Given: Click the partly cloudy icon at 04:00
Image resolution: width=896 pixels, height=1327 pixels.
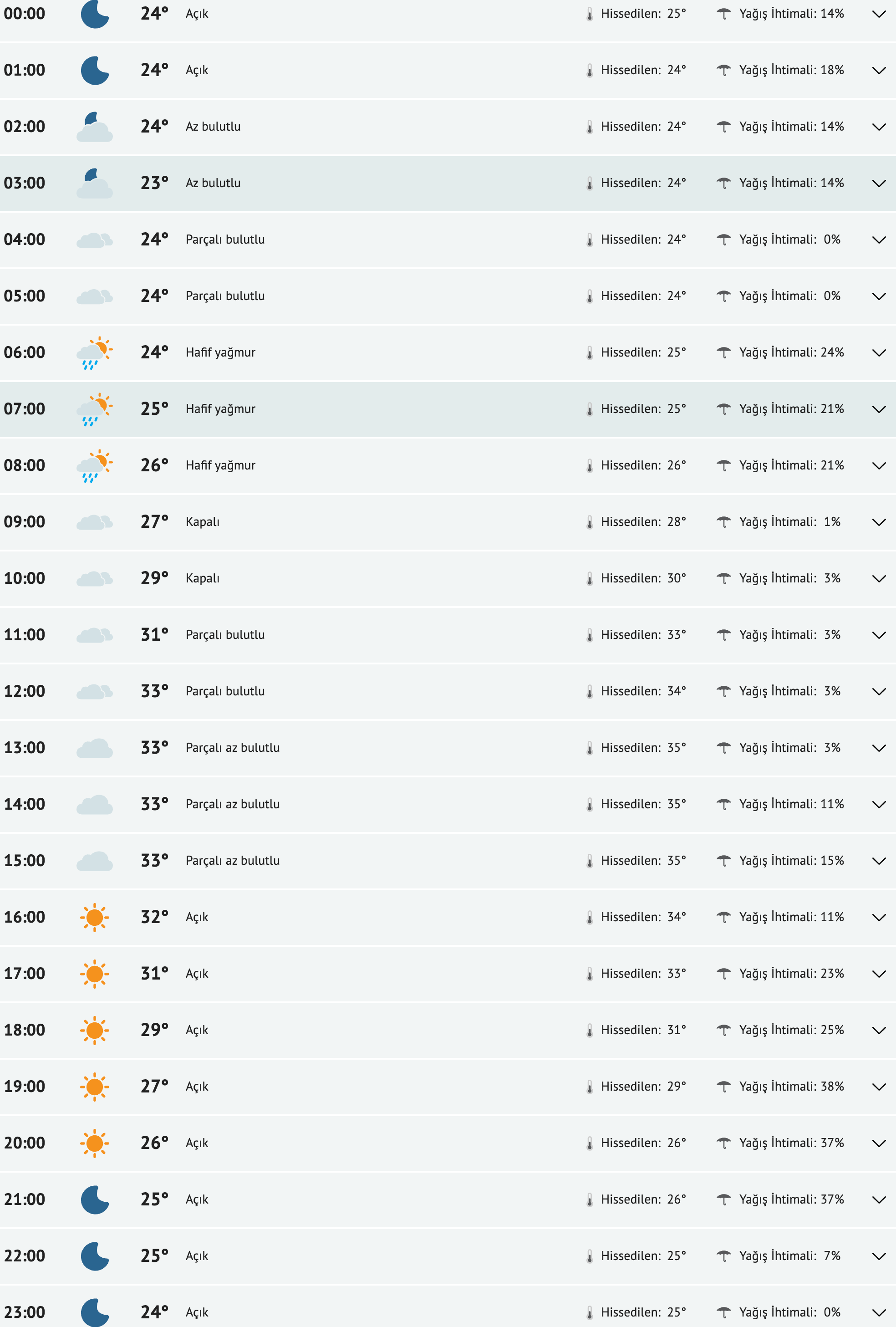Looking at the screenshot, I should click(x=95, y=239).
